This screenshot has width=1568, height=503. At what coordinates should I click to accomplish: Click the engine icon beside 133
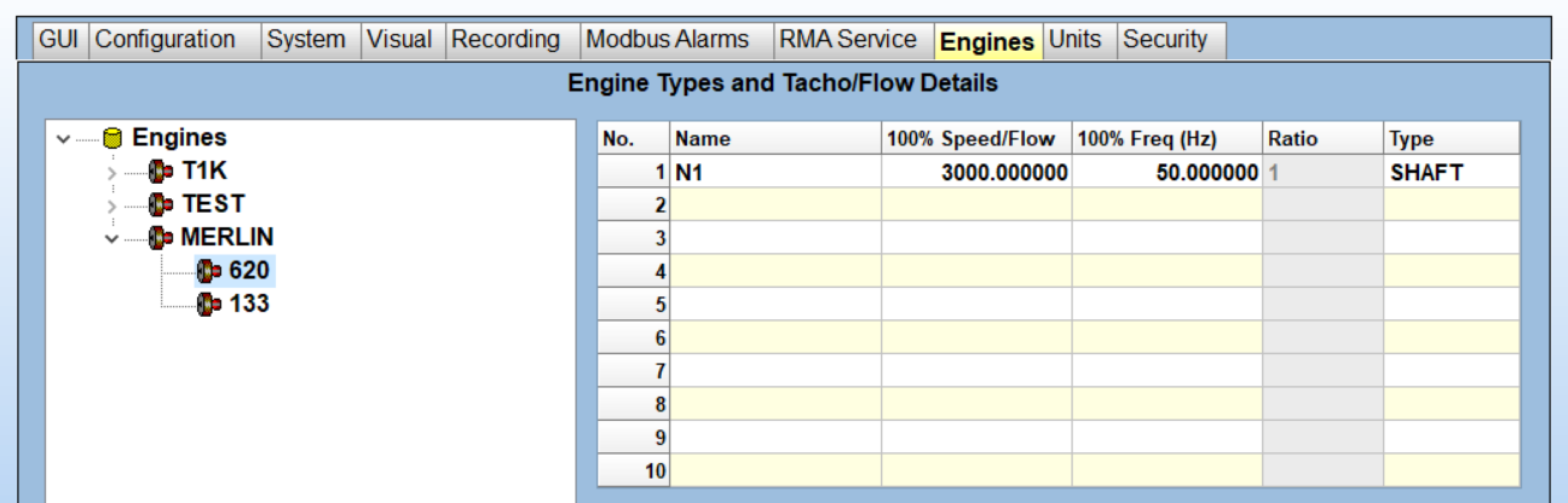click(209, 305)
